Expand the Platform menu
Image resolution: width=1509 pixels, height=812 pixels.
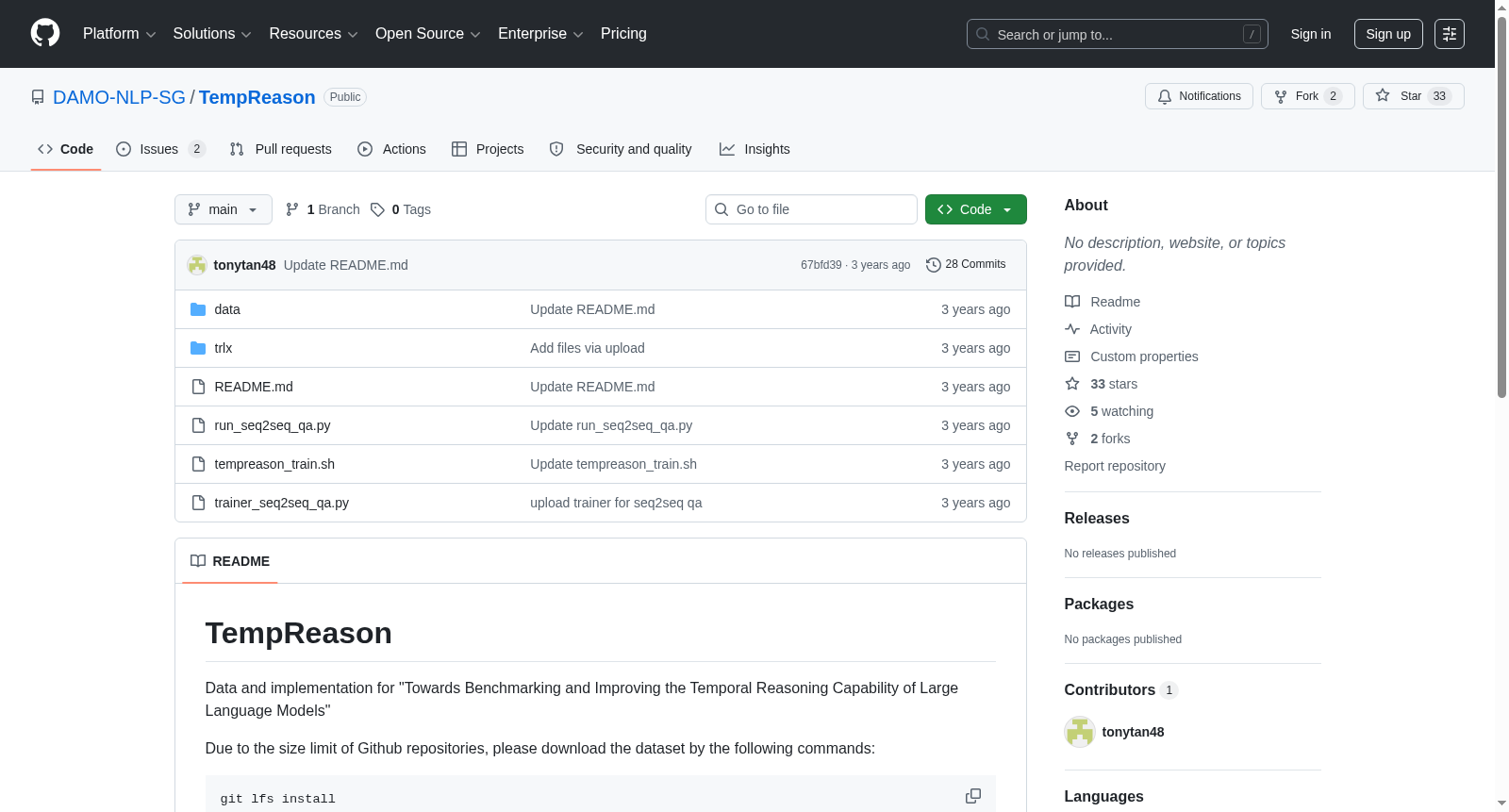pyautogui.click(x=120, y=34)
